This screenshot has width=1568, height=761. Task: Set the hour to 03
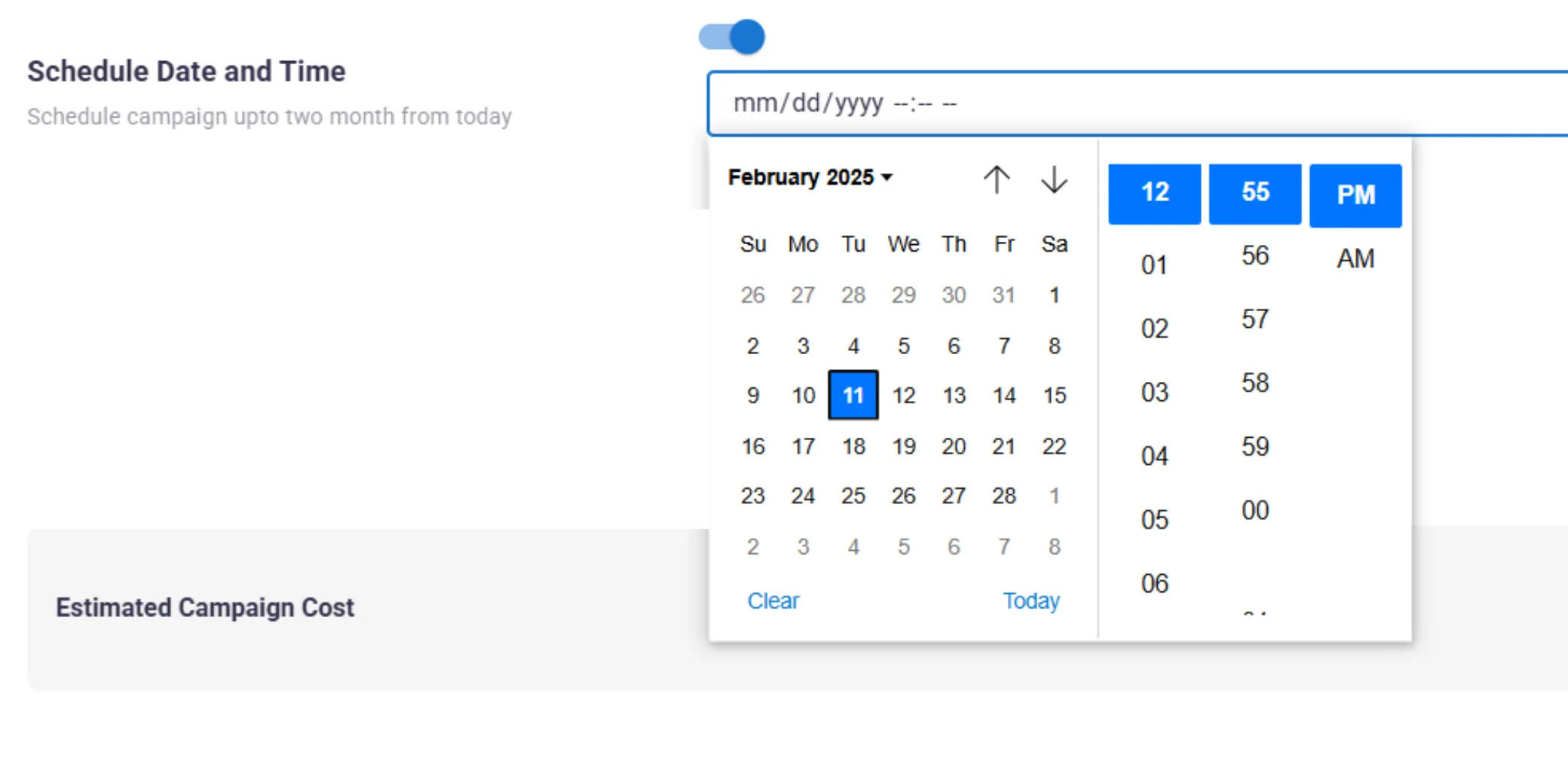[x=1154, y=393]
